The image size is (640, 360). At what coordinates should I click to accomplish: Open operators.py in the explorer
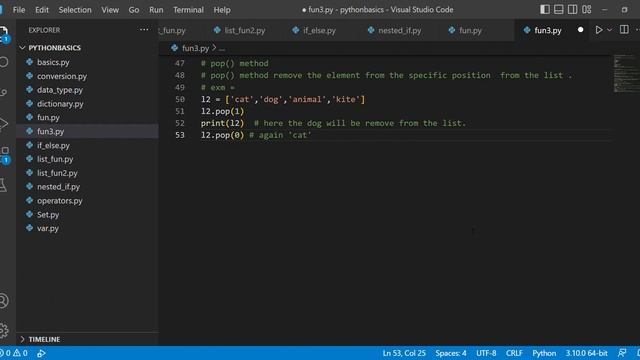click(x=60, y=201)
